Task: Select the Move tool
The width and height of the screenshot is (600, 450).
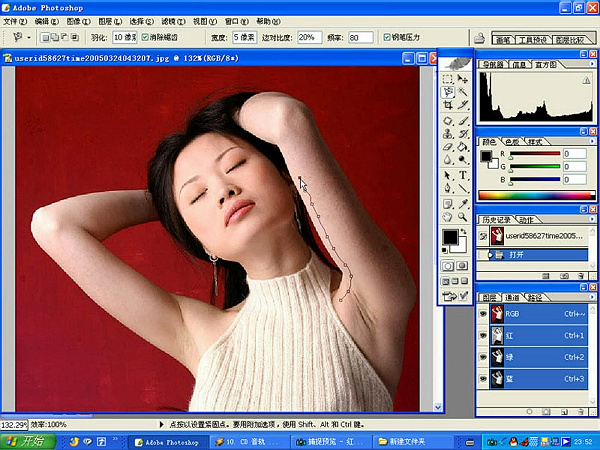Action: [x=463, y=79]
